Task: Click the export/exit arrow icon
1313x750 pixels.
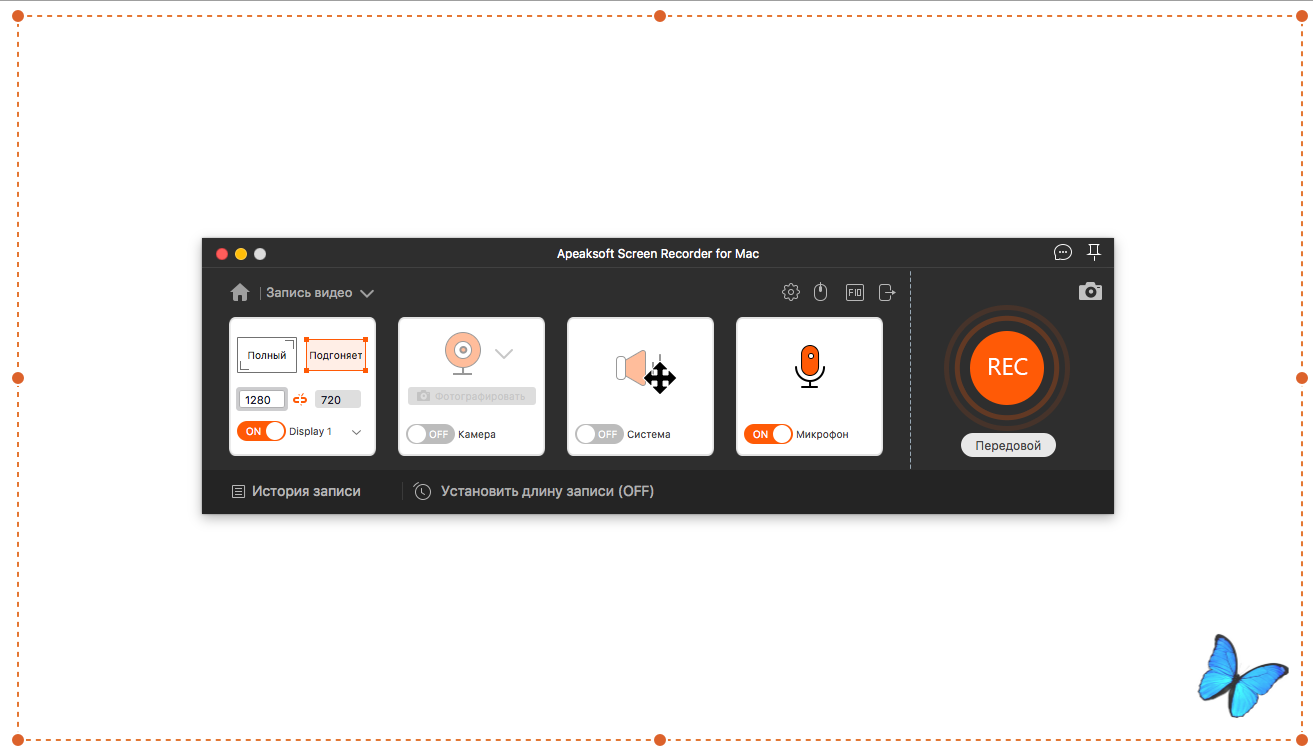Action: click(x=887, y=292)
